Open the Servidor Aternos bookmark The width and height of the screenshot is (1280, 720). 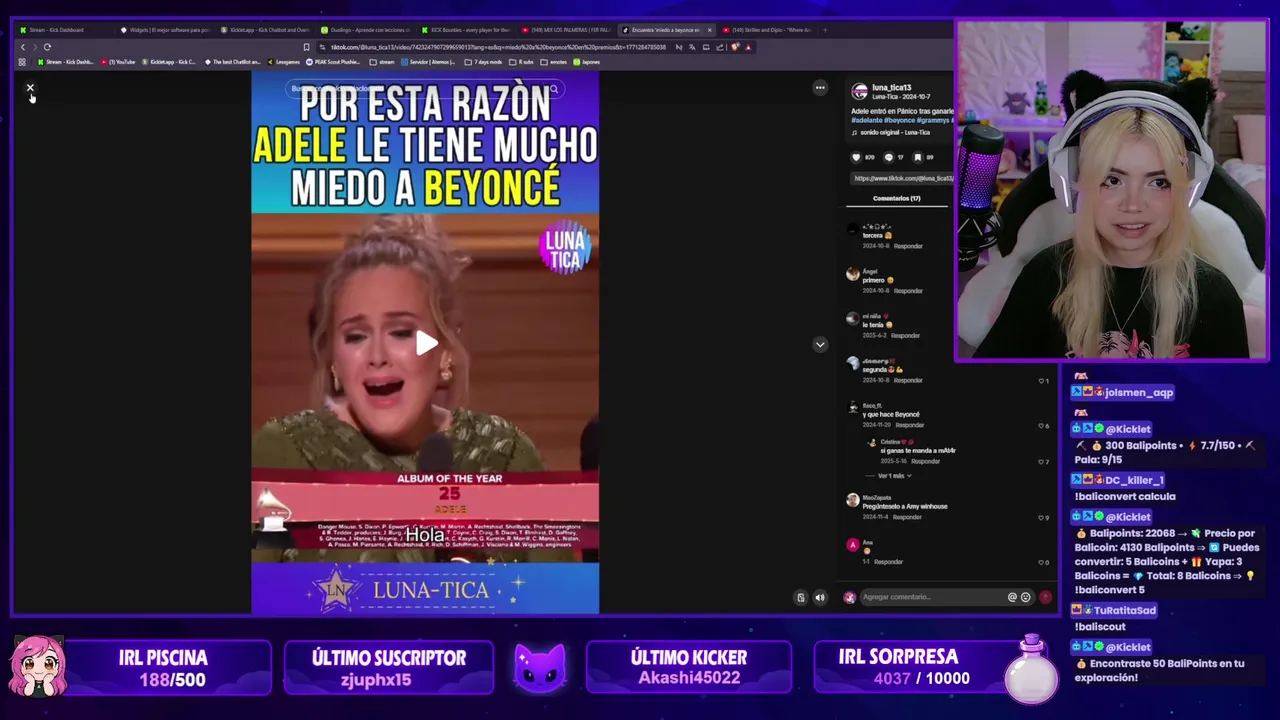click(x=428, y=62)
